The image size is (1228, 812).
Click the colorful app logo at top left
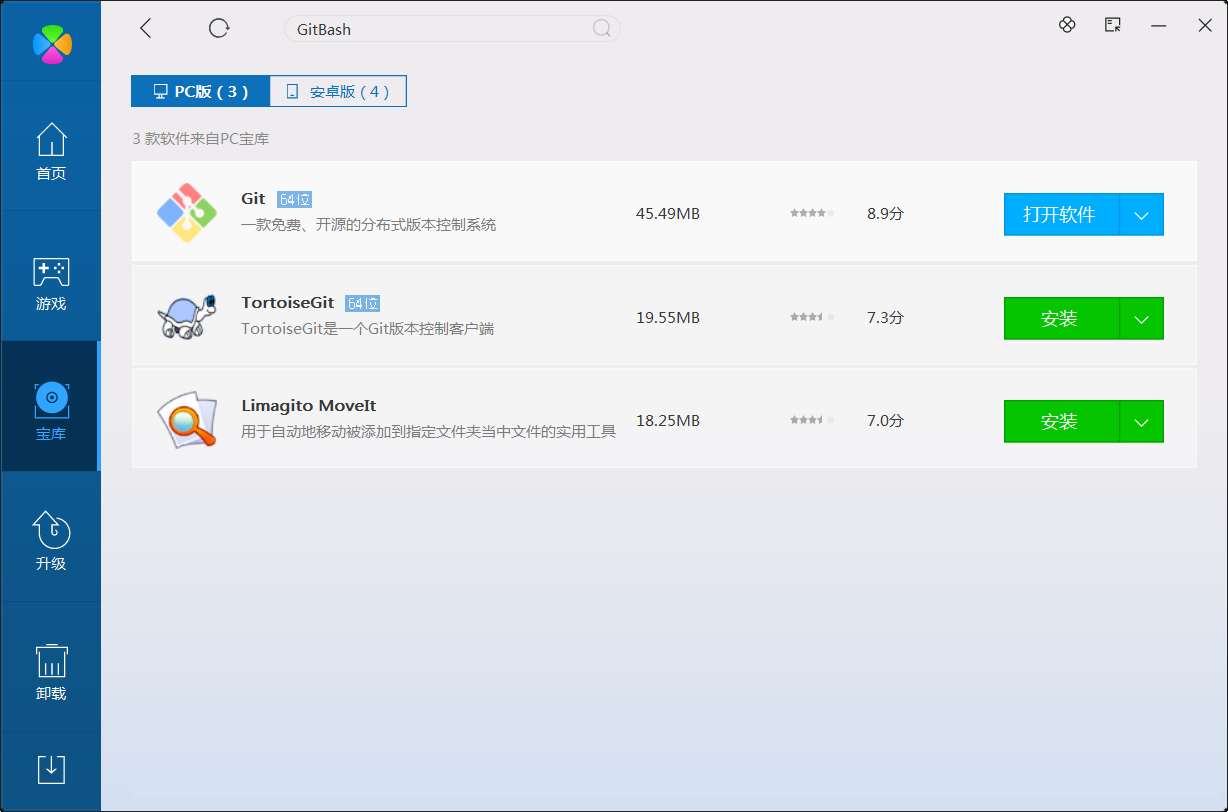[x=52, y=42]
